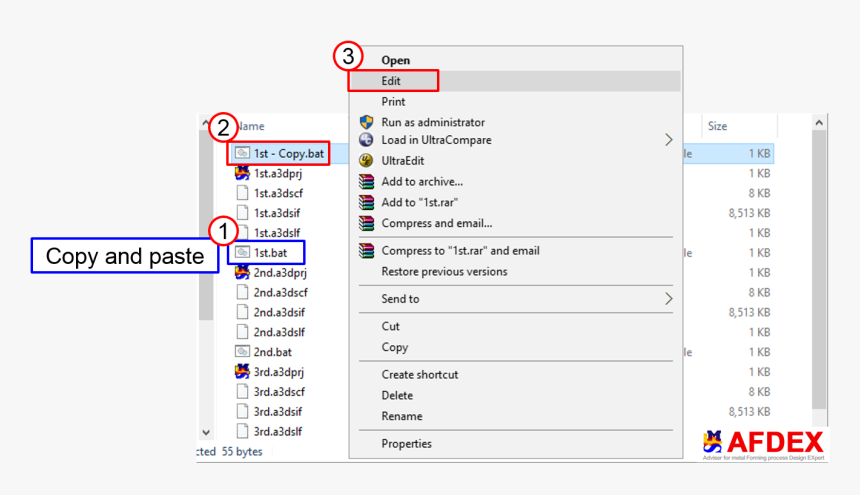
Task: Select the 2nd.bat batch file icon
Action: [242, 352]
